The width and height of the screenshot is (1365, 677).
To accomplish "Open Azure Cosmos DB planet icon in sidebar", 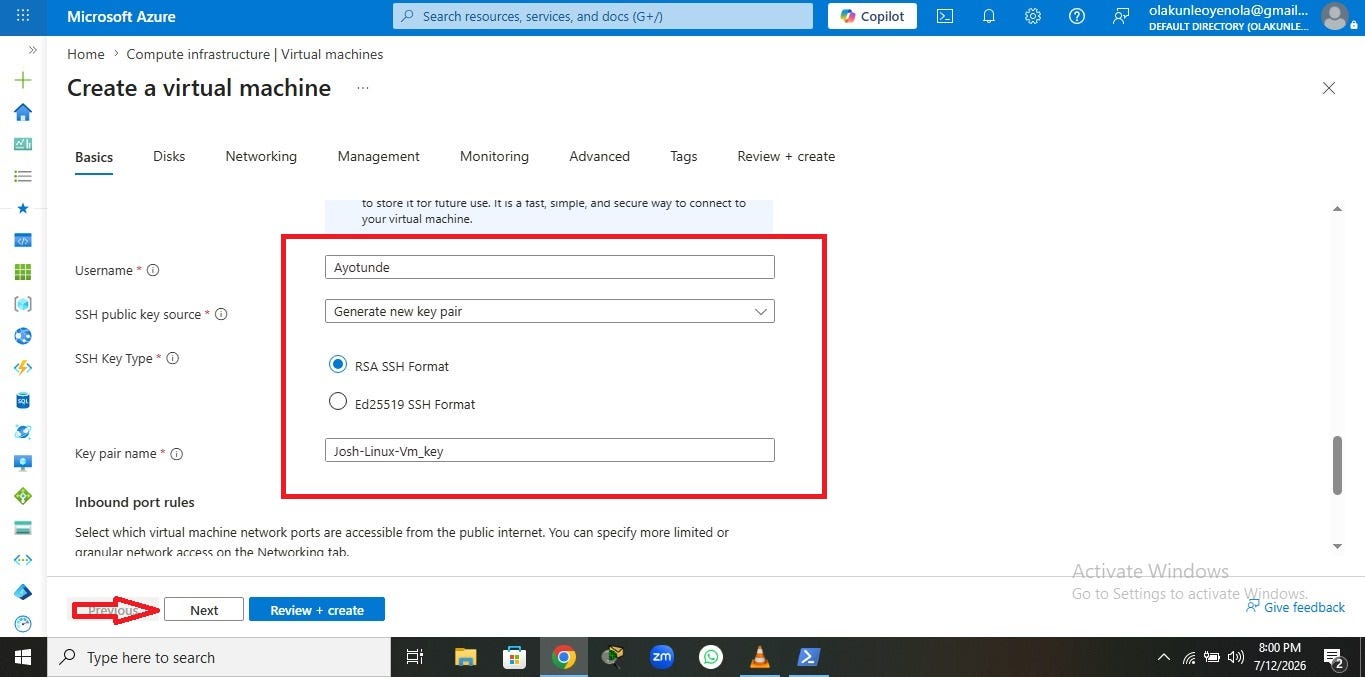I will click(x=23, y=432).
